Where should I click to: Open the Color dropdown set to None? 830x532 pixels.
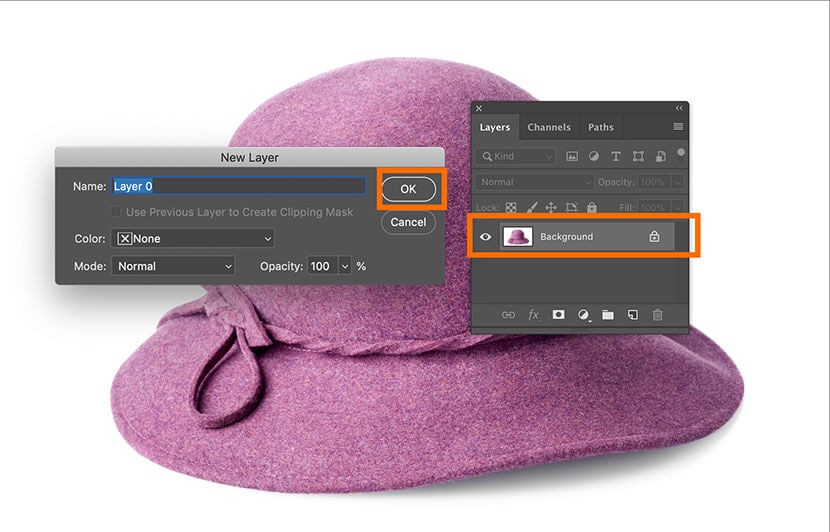(194, 239)
